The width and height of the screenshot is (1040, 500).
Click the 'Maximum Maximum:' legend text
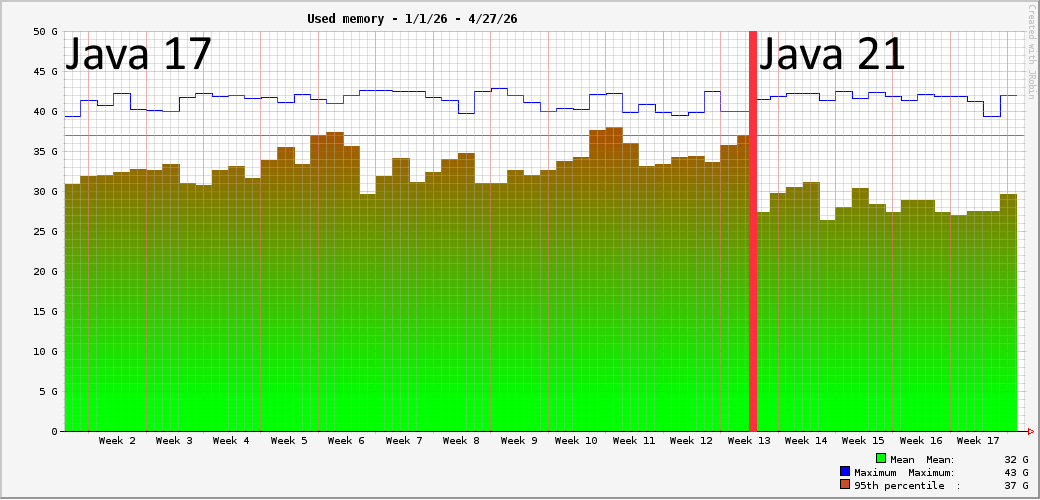(905, 472)
